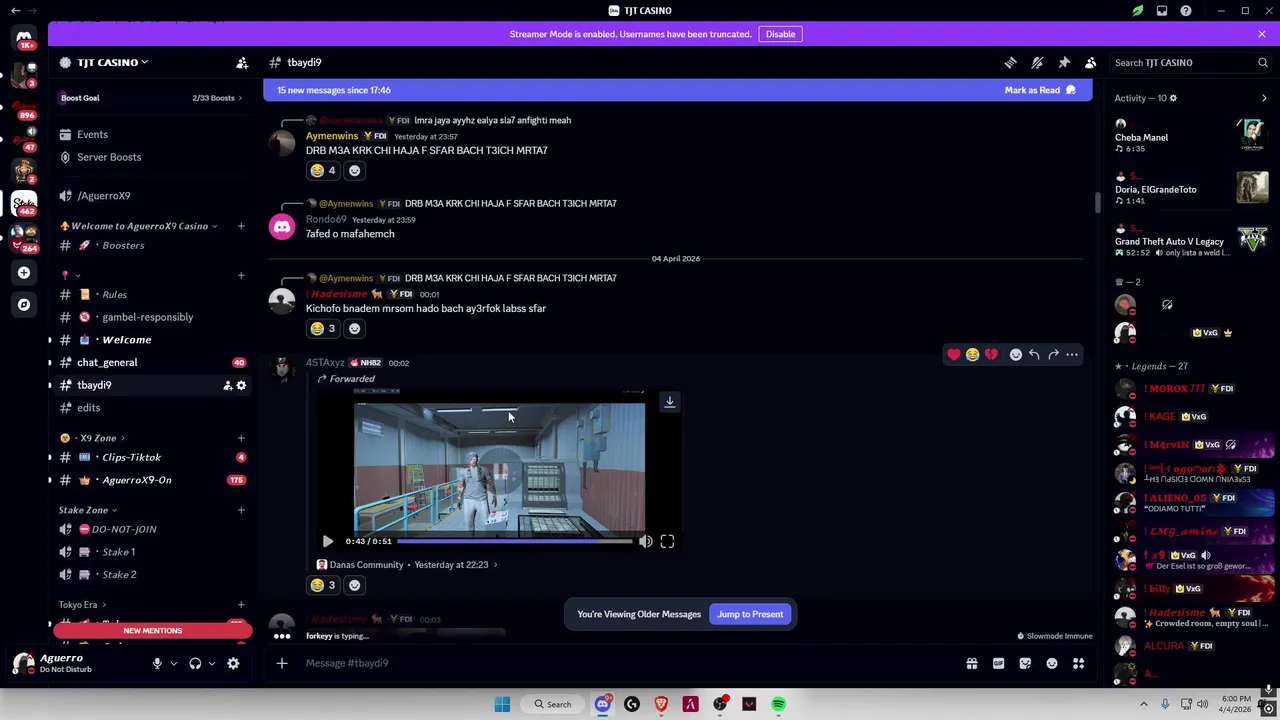
Task: Expand the Activity panel chevron
Action: tap(1264, 98)
